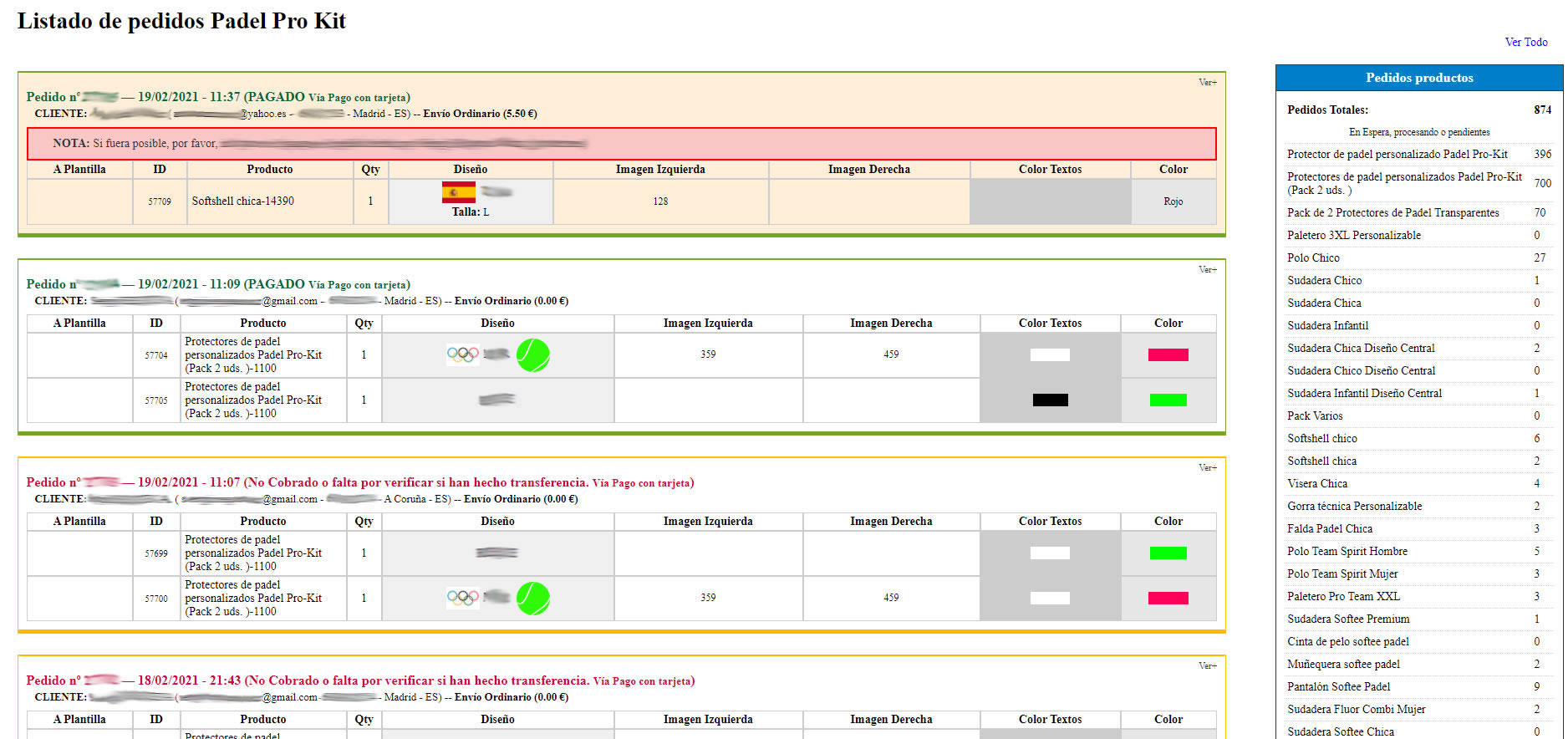
Task: Select 'Polo Chico' in the sidebar
Action: [1419, 257]
